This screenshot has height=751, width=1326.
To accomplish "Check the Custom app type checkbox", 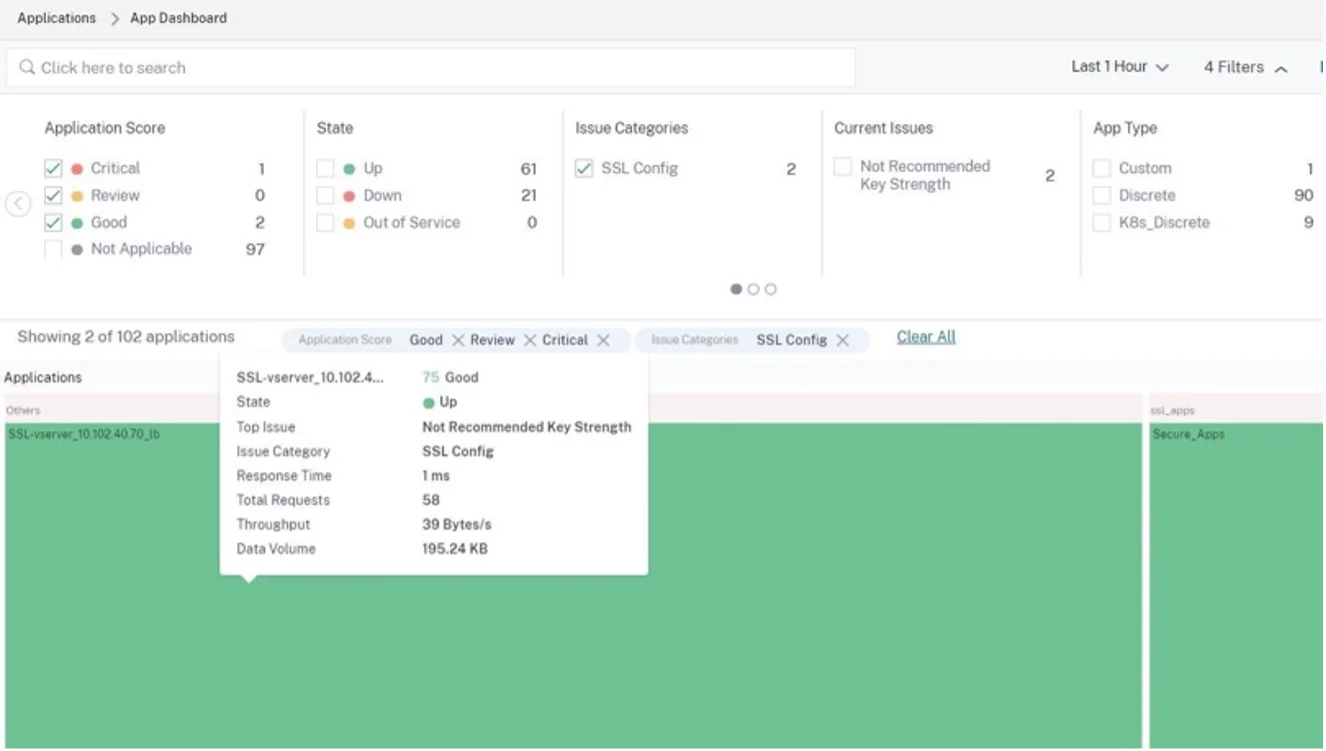I will point(1102,168).
